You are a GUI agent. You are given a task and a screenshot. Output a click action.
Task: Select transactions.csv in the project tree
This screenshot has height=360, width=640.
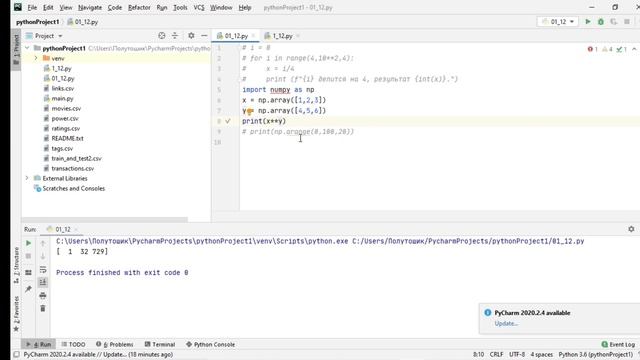pyautogui.click(x=73, y=168)
